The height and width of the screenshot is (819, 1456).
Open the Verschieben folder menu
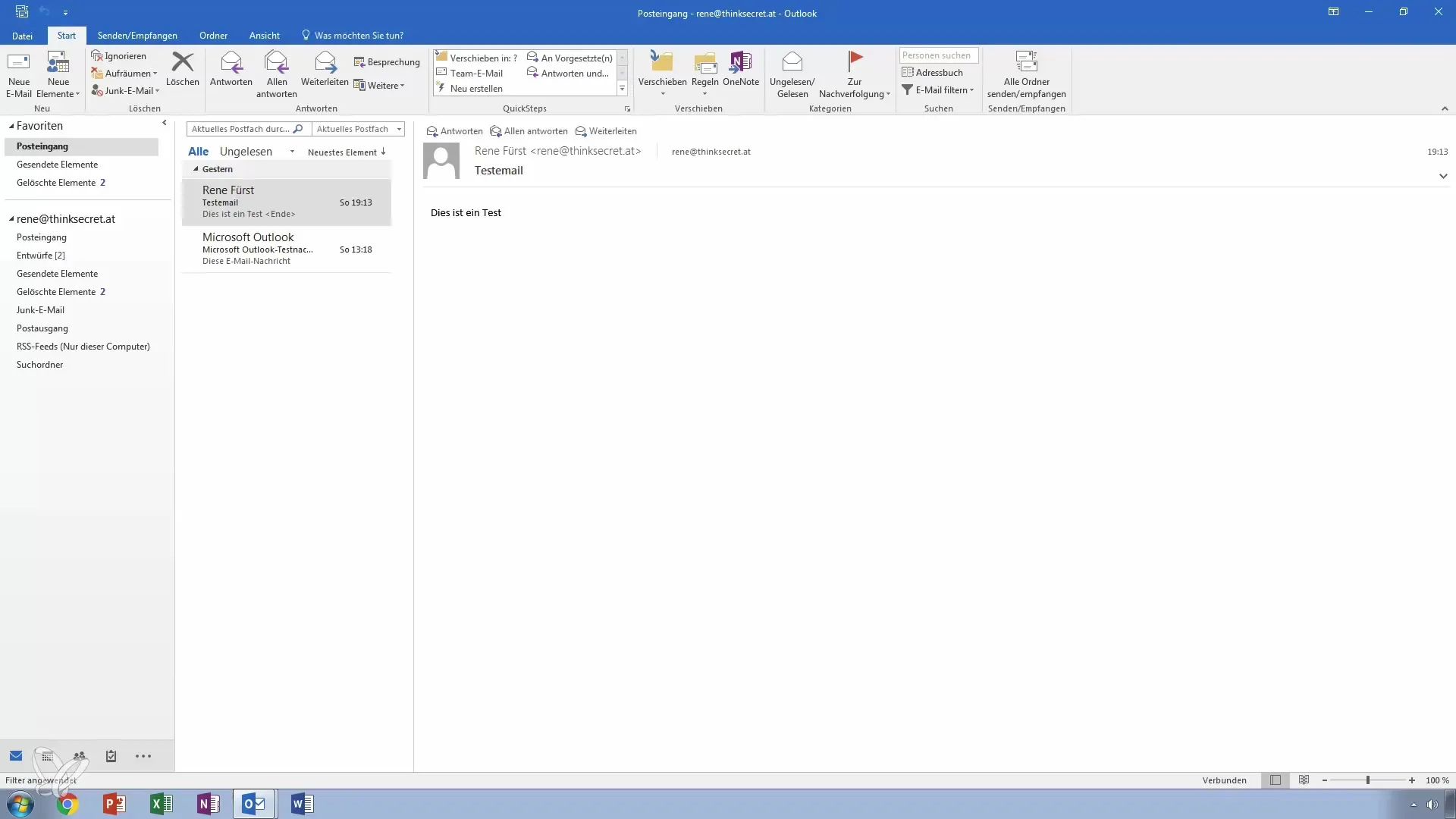point(662,74)
